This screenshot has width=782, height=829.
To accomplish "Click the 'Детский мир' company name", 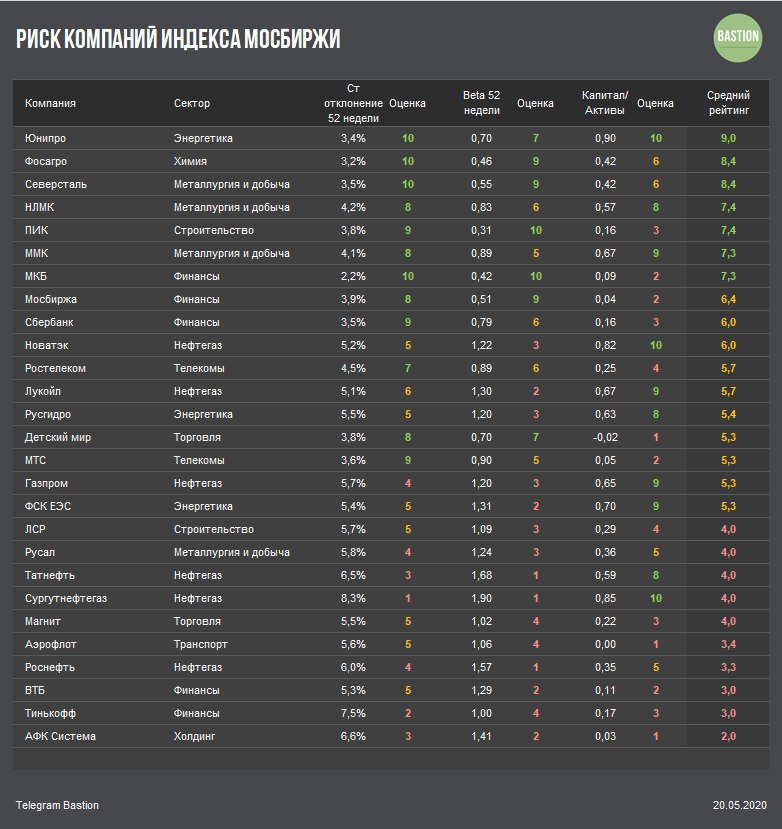I will pos(58,437).
